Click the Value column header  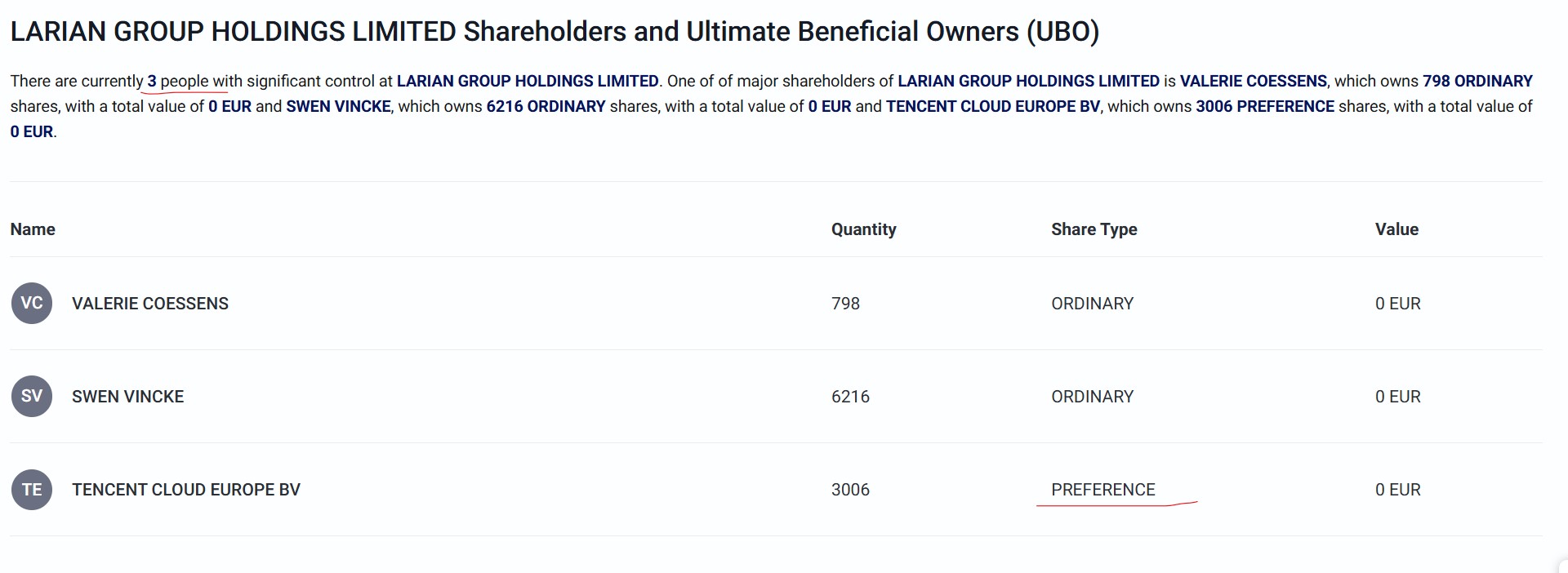coord(1396,229)
